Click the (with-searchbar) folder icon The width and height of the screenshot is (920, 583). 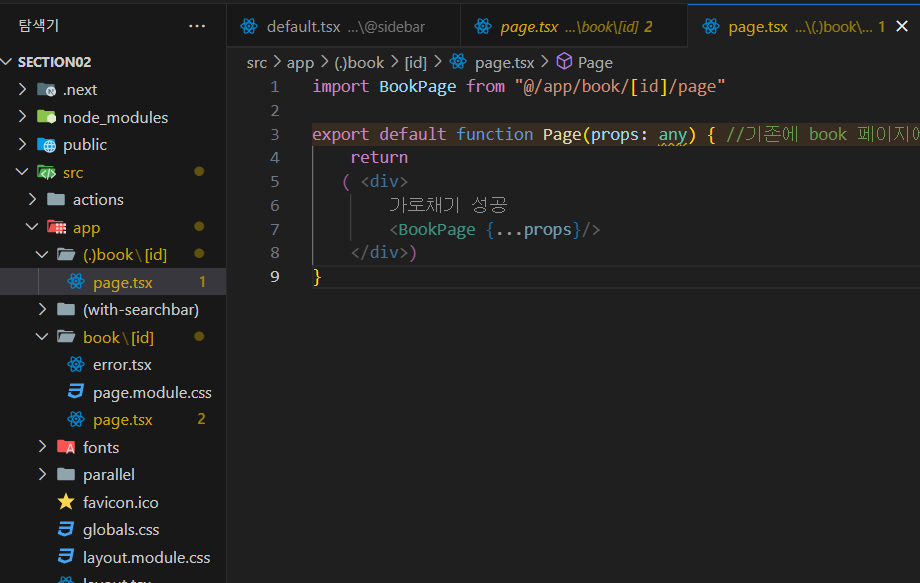pos(66,309)
